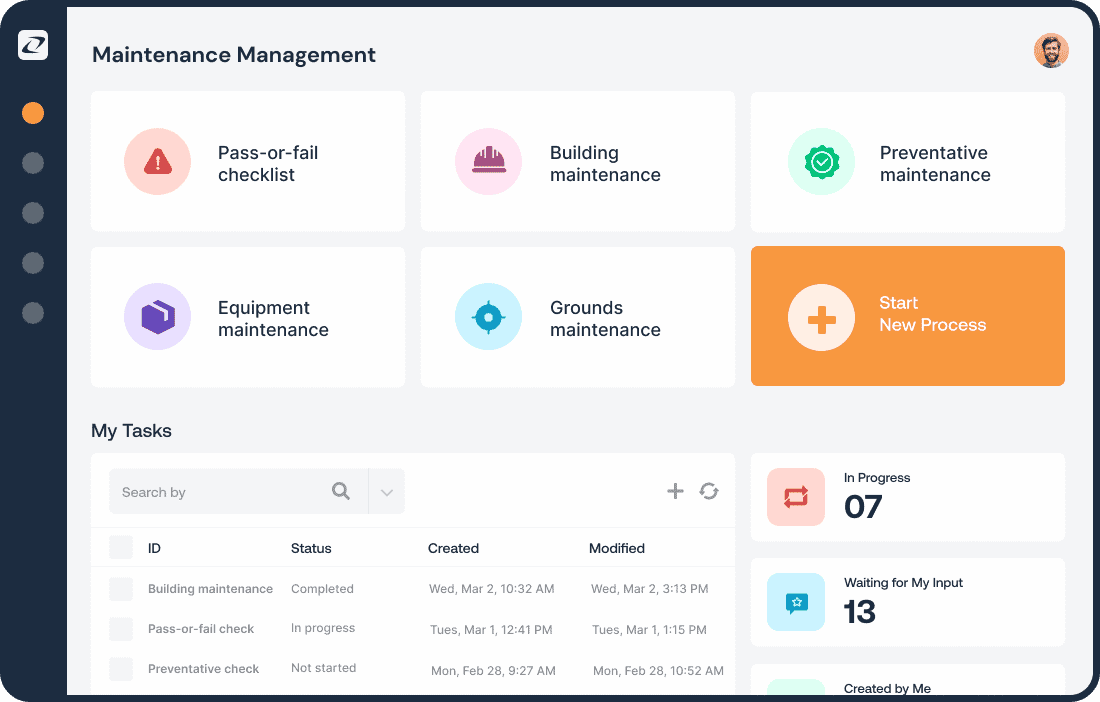
Task: Expand the search filter dropdown arrow
Action: point(386,492)
